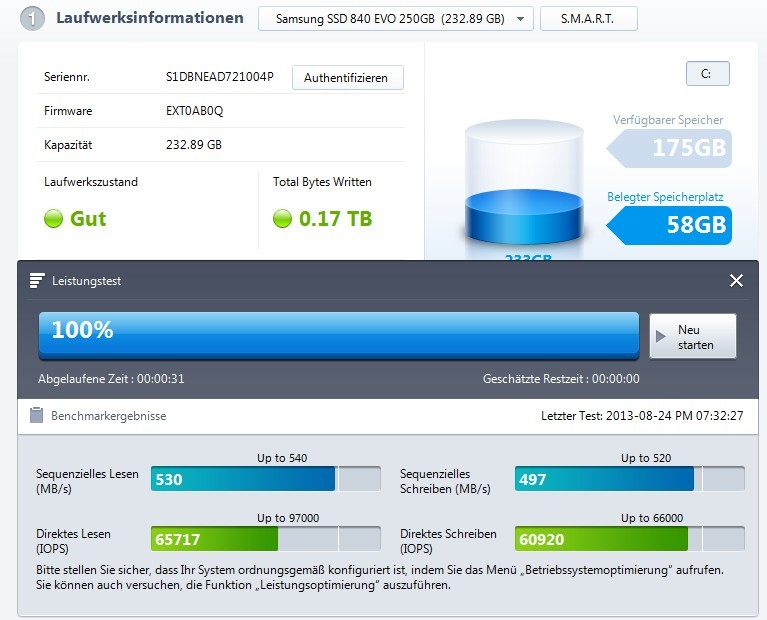Click the Total Bytes Written label
Image resolution: width=767 pixels, height=620 pixels.
pos(322,182)
